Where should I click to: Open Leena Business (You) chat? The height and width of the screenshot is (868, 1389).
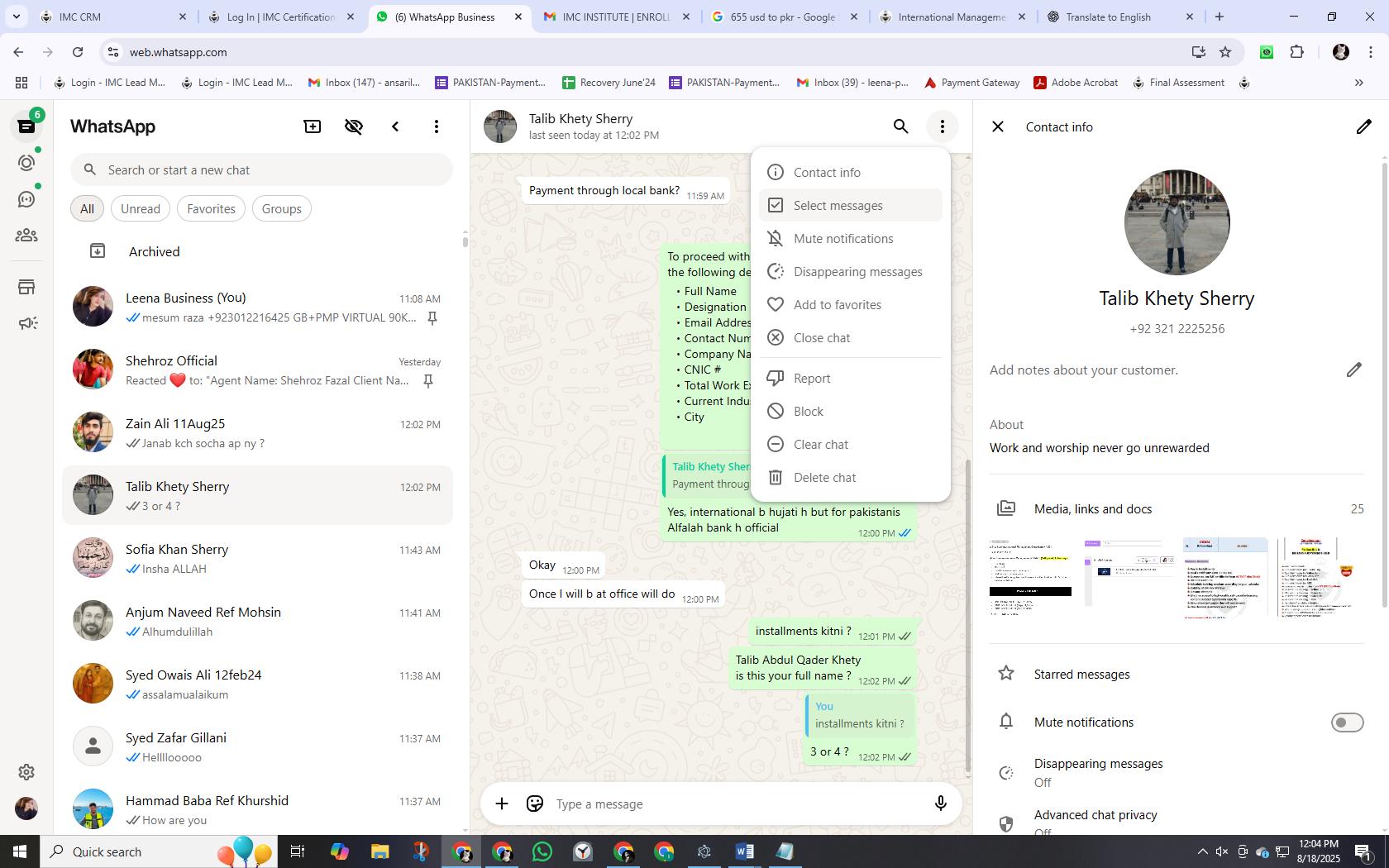point(258,307)
